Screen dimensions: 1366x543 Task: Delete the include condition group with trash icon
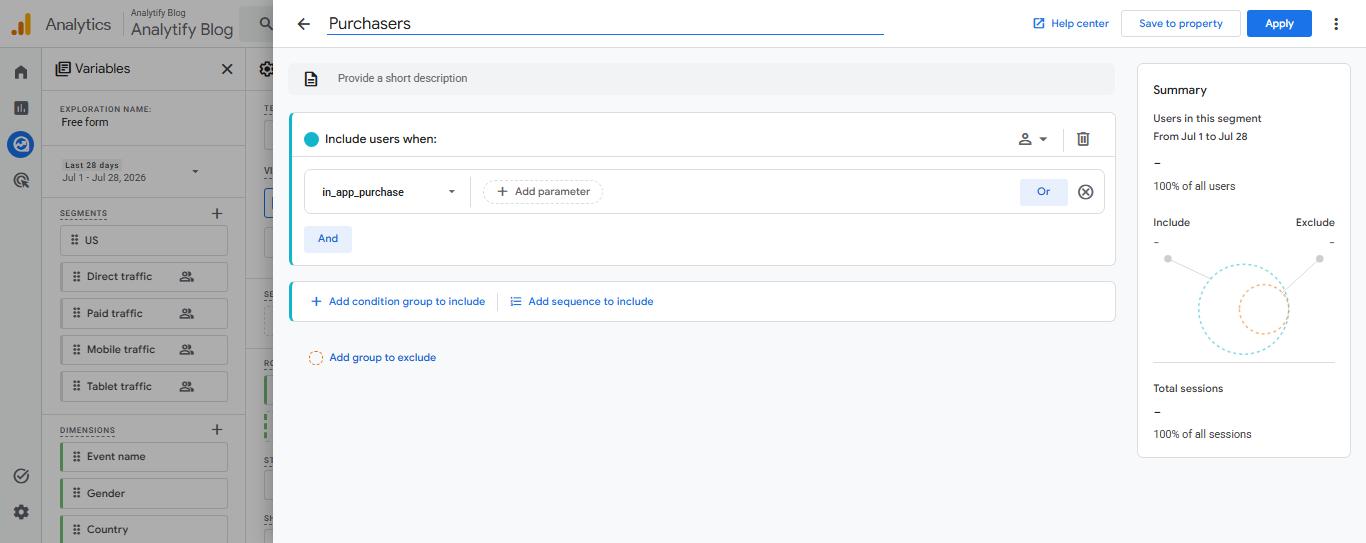point(1083,139)
